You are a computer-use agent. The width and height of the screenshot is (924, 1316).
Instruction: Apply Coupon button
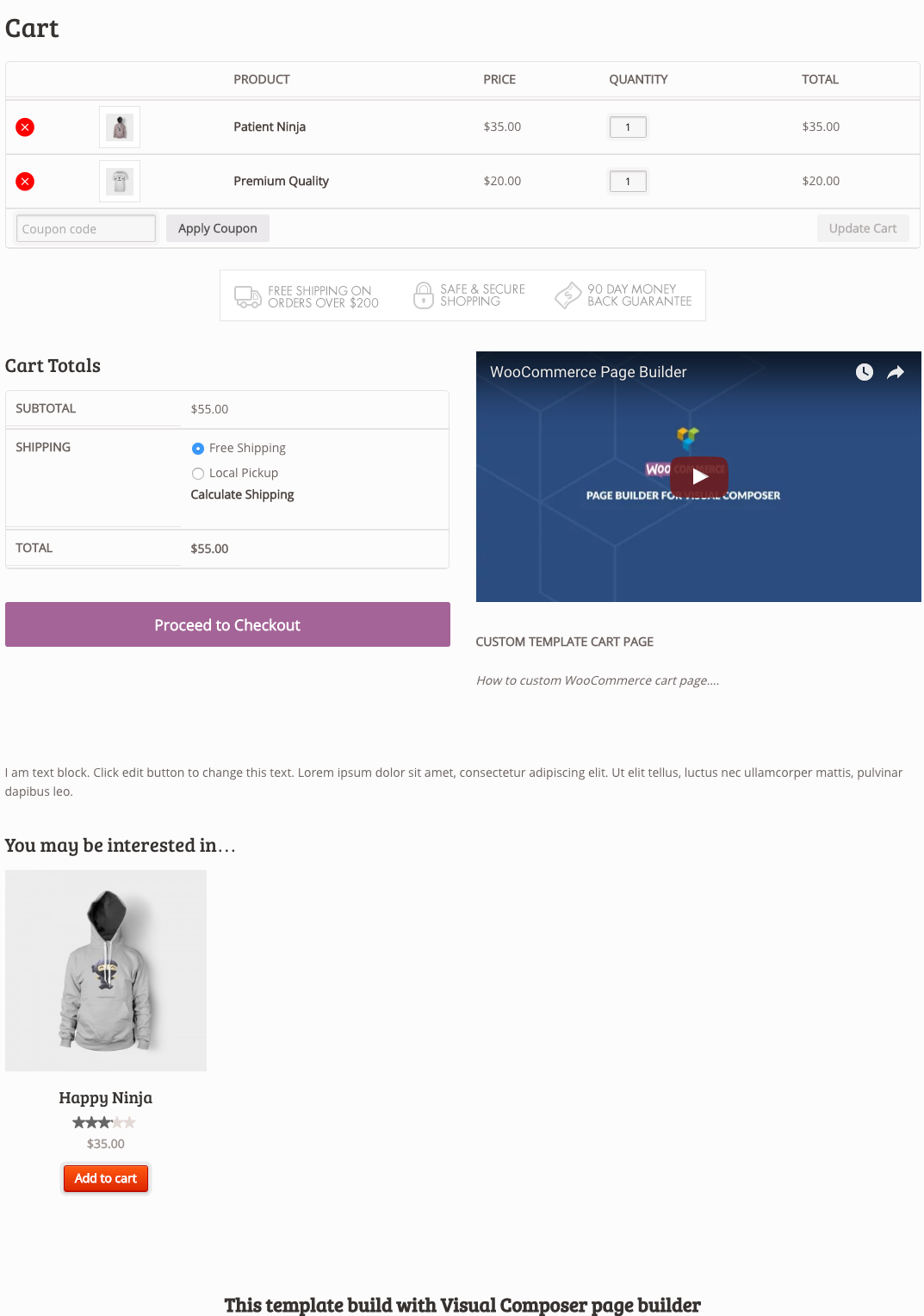[218, 228]
